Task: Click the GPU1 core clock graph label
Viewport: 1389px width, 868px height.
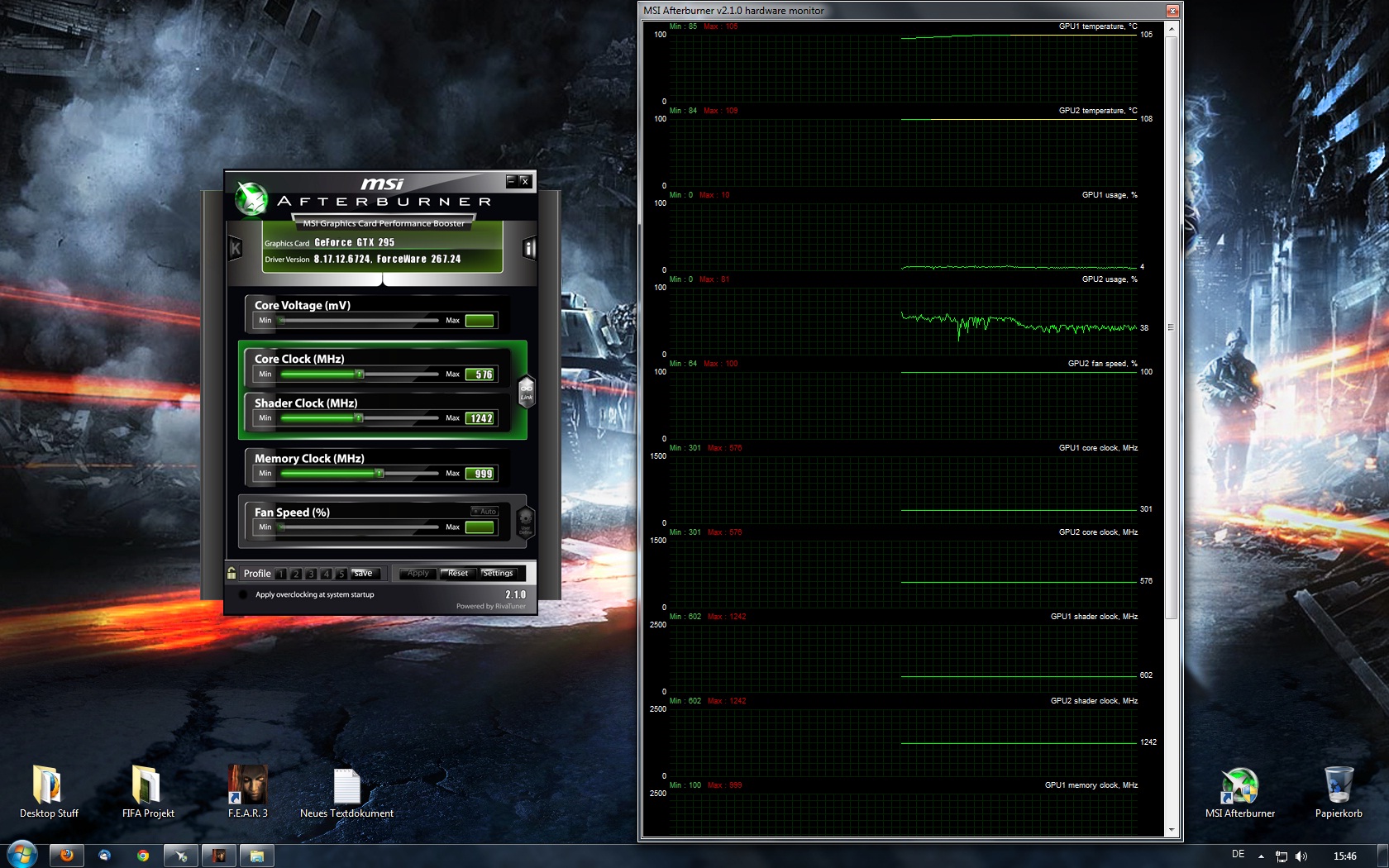Action: coord(1098,448)
